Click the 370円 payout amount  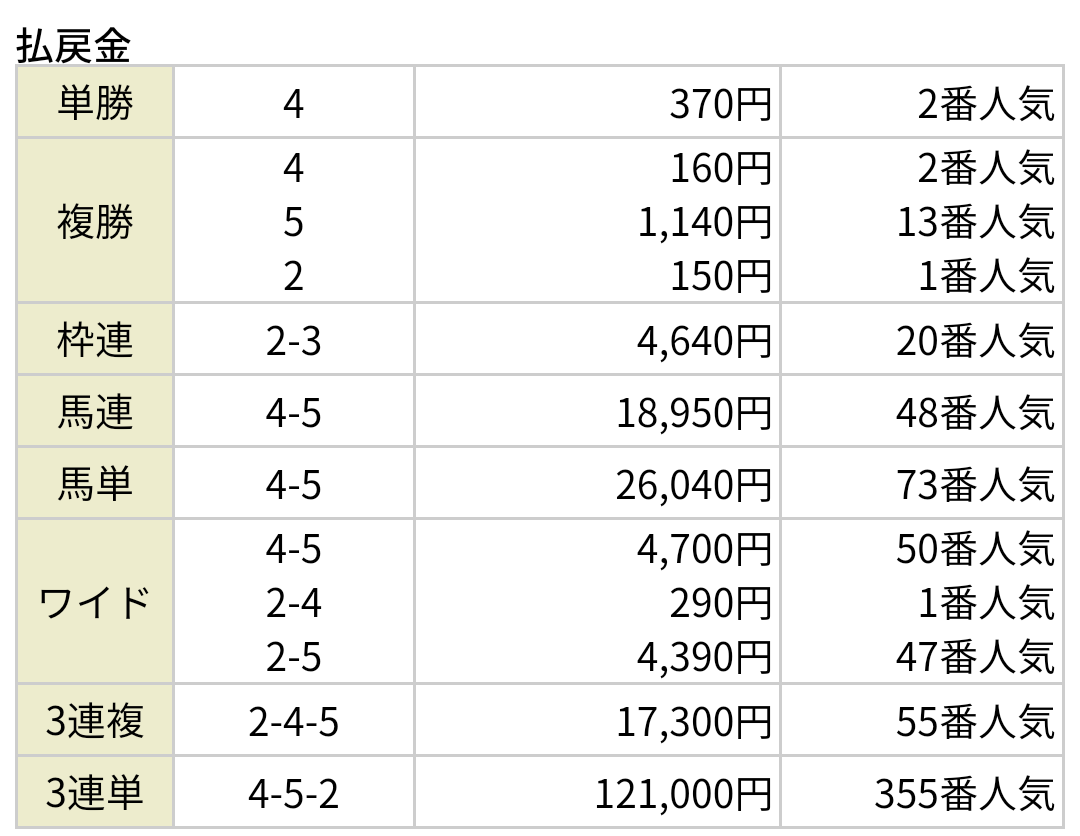[x=720, y=105]
